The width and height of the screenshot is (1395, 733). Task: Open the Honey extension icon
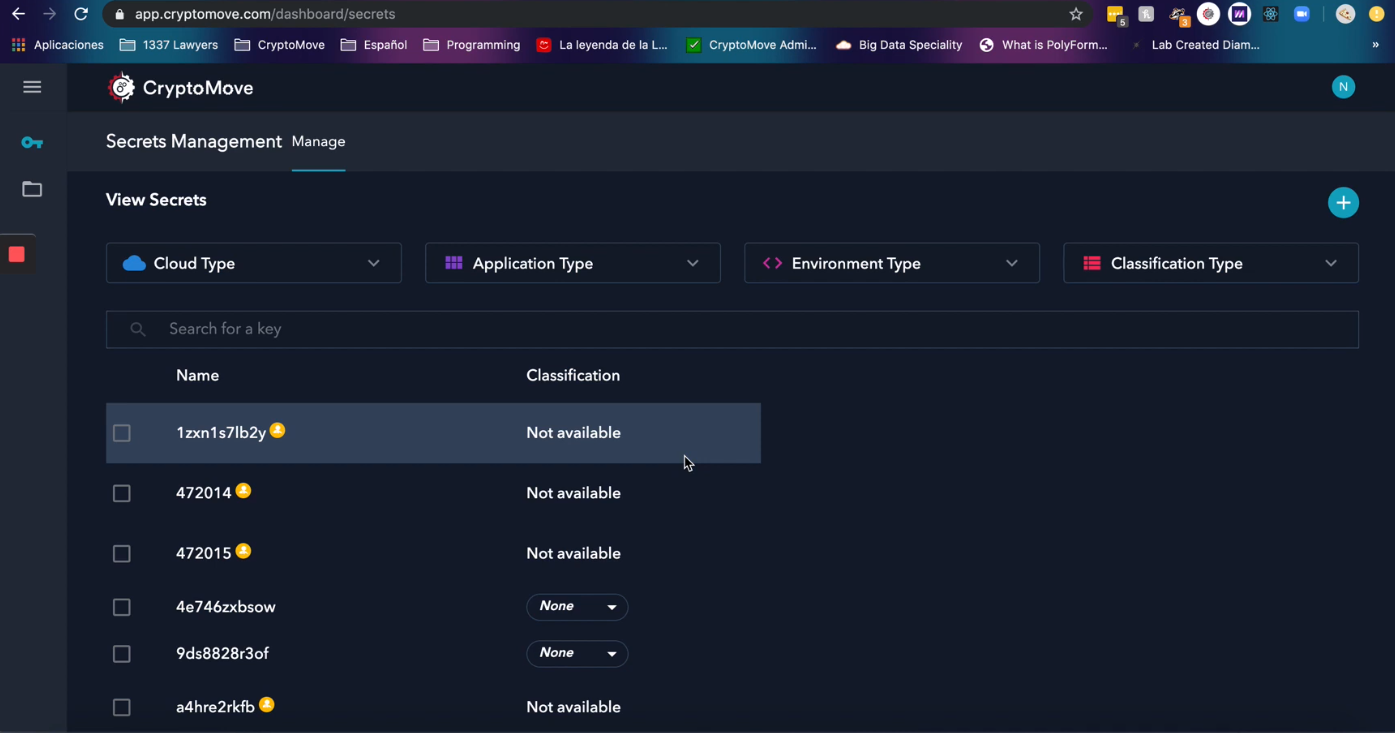(x=1146, y=14)
